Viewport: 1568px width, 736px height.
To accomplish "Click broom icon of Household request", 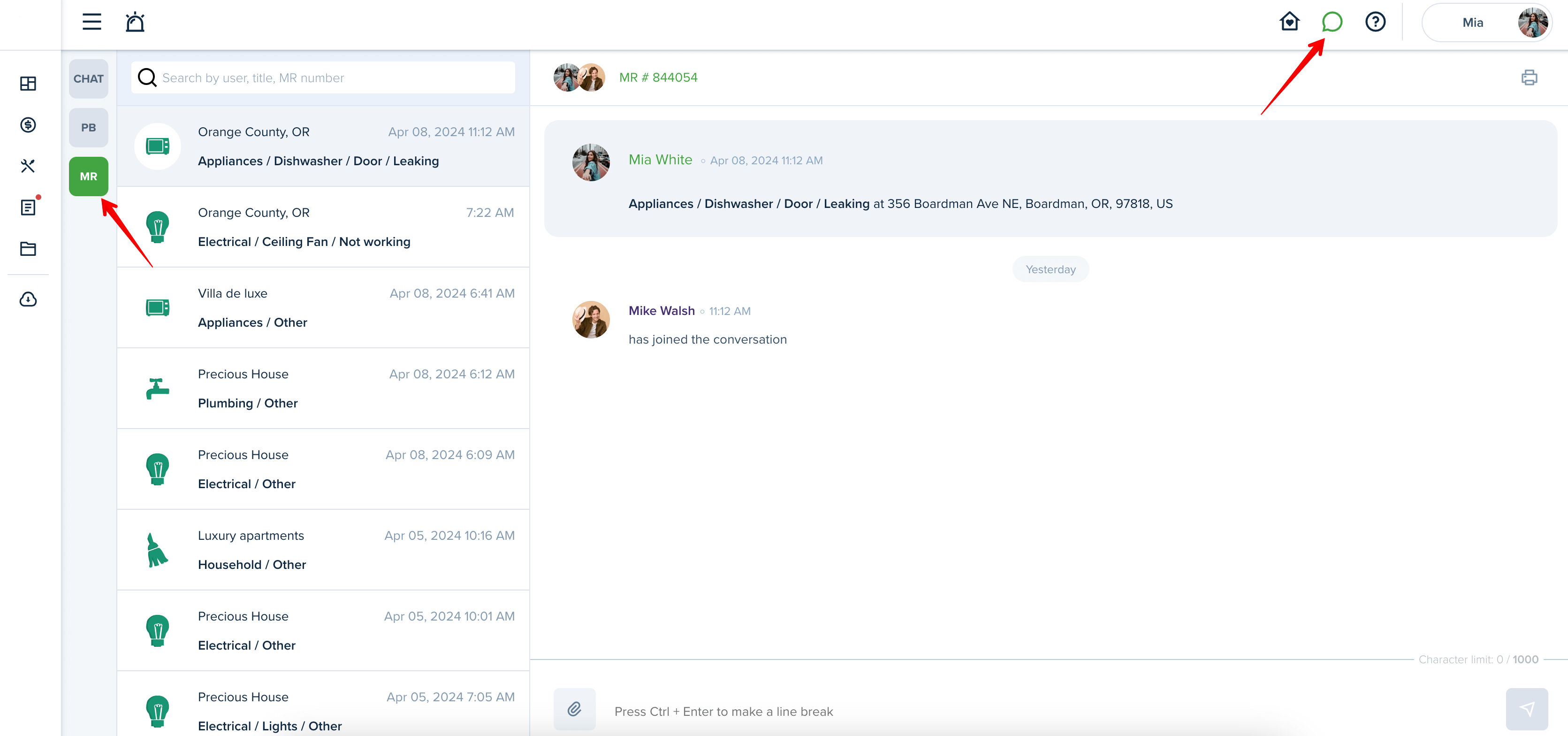I will (x=158, y=550).
